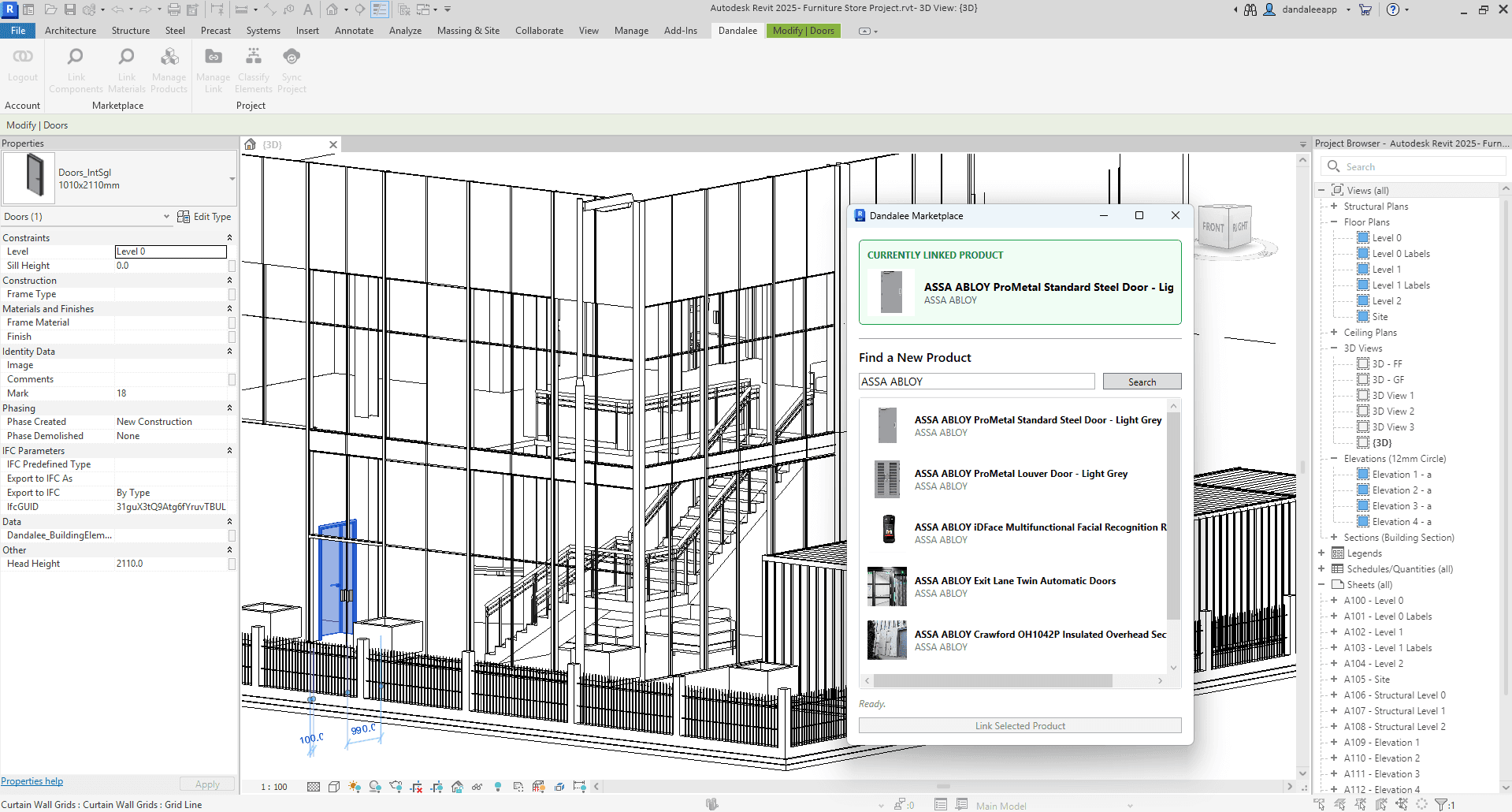Toggle Shadows in the view control bar
The height and width of the screenshot is (812, 1512).
tap(375, 787)
